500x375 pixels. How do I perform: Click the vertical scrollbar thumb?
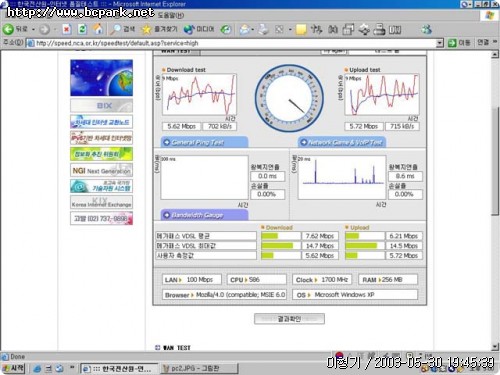click(495, 162)
